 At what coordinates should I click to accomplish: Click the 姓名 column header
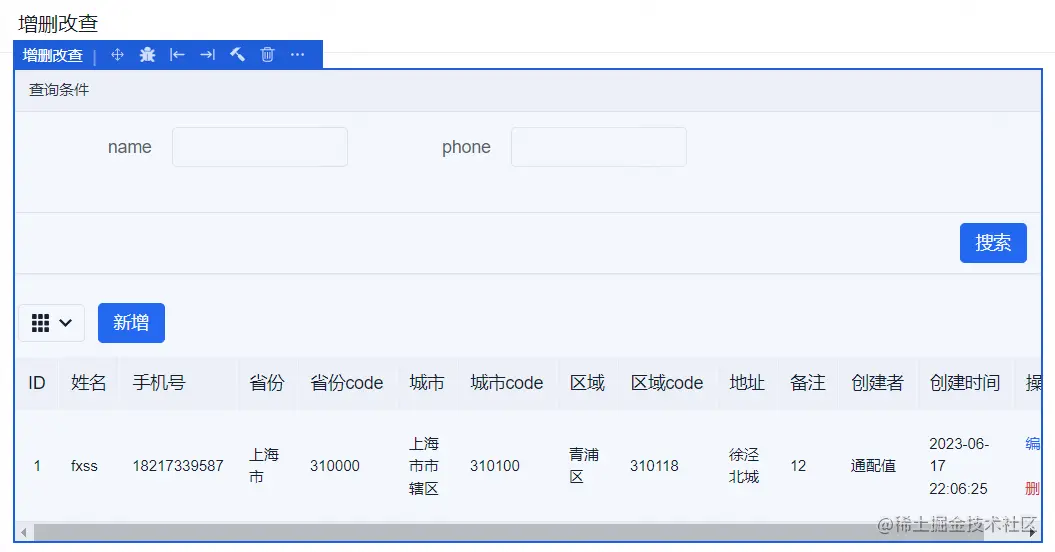coord(89,383)
